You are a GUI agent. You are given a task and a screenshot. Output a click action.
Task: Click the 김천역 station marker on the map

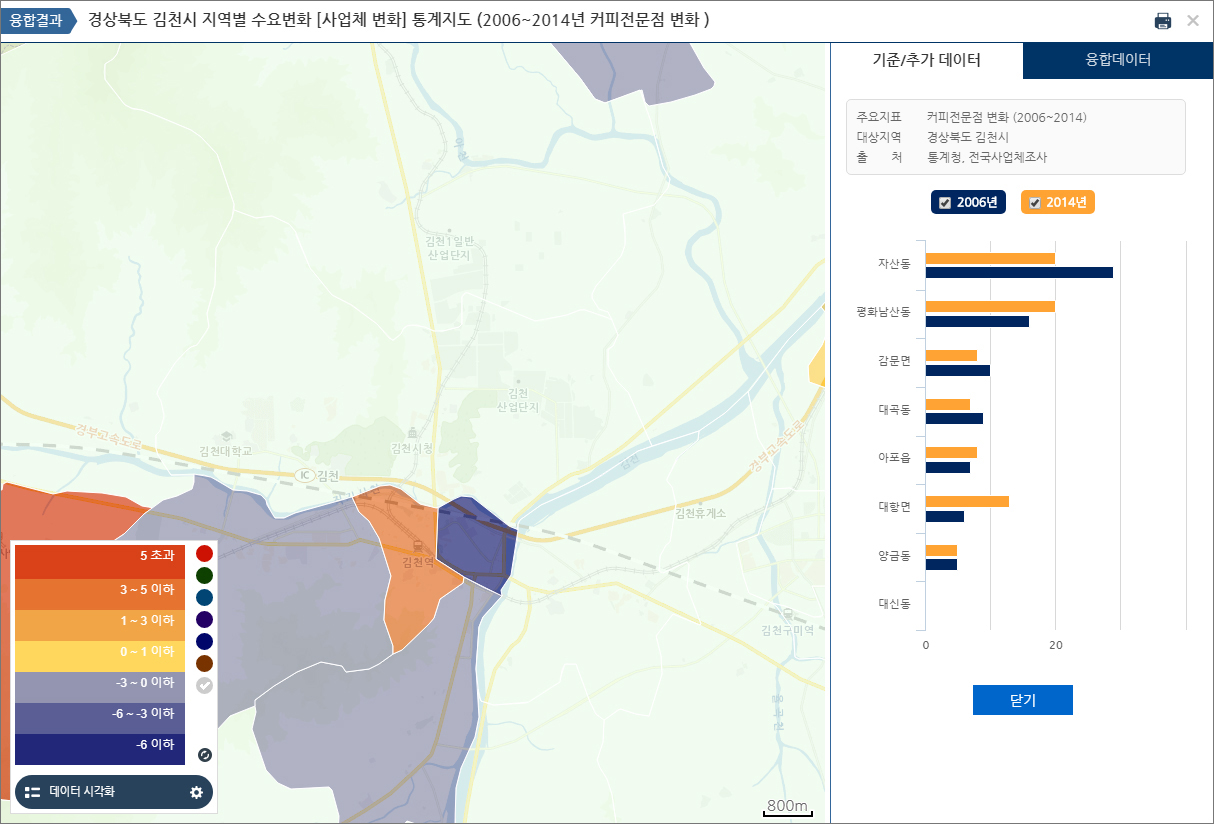click(x=418, y=548)
